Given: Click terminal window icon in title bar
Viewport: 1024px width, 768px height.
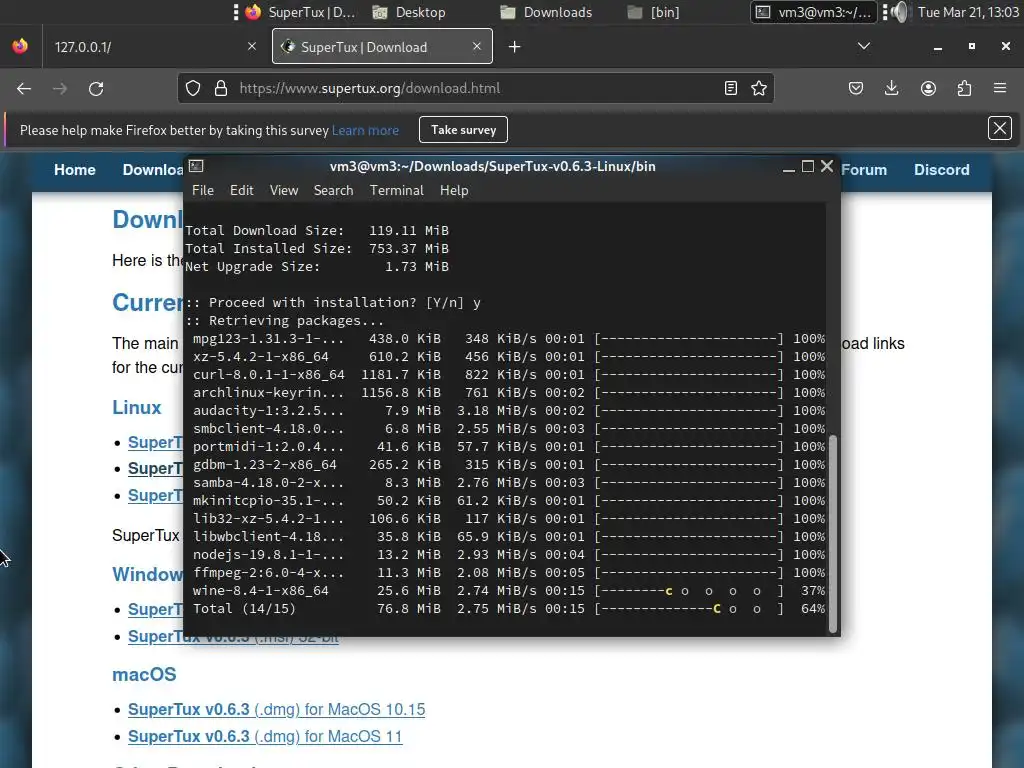Looking at the screenshot, I should click(196, 167).
